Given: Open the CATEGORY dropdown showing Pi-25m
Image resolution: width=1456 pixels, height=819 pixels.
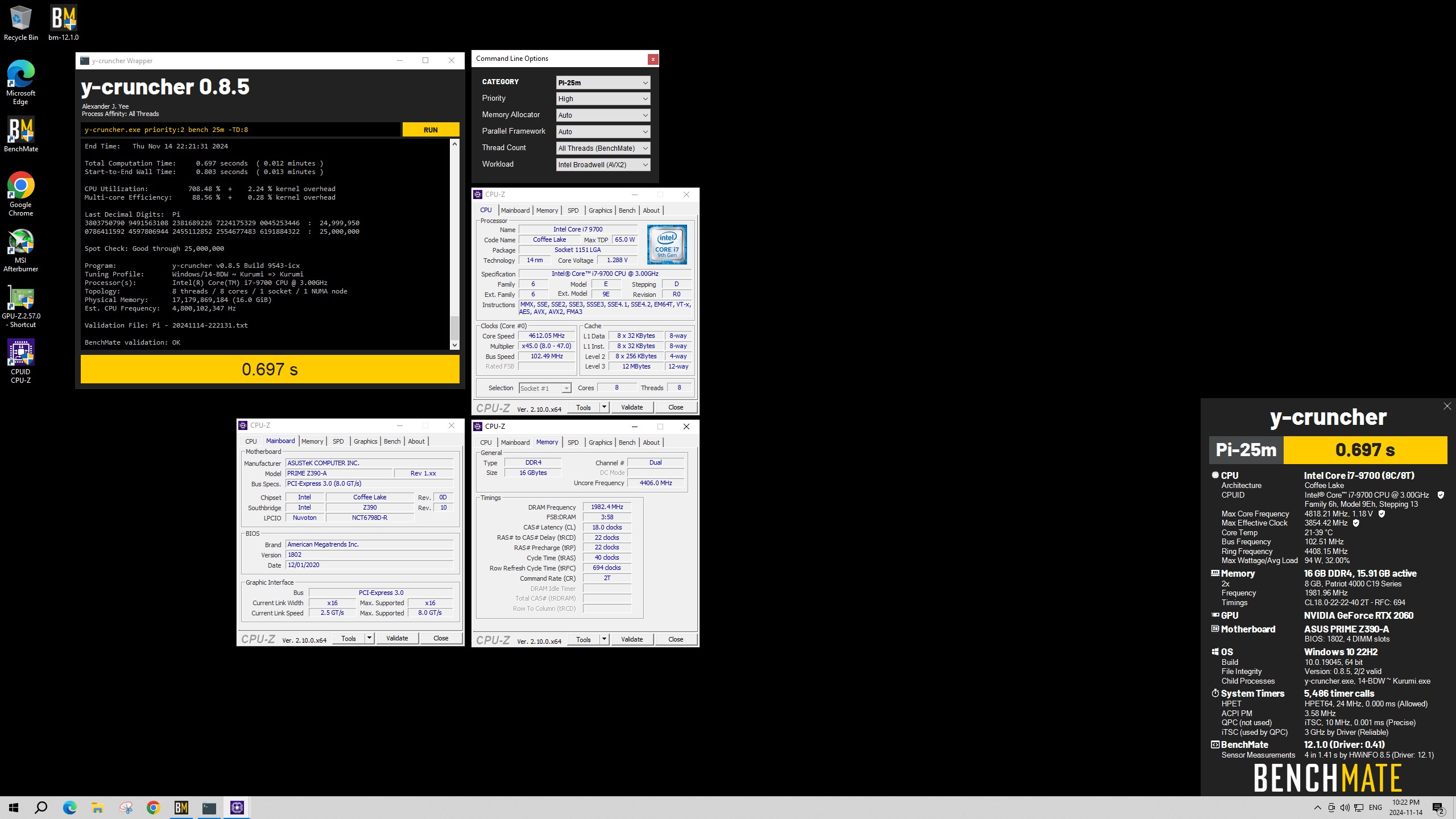Looking at the screenshot, I should click(603, 82).
